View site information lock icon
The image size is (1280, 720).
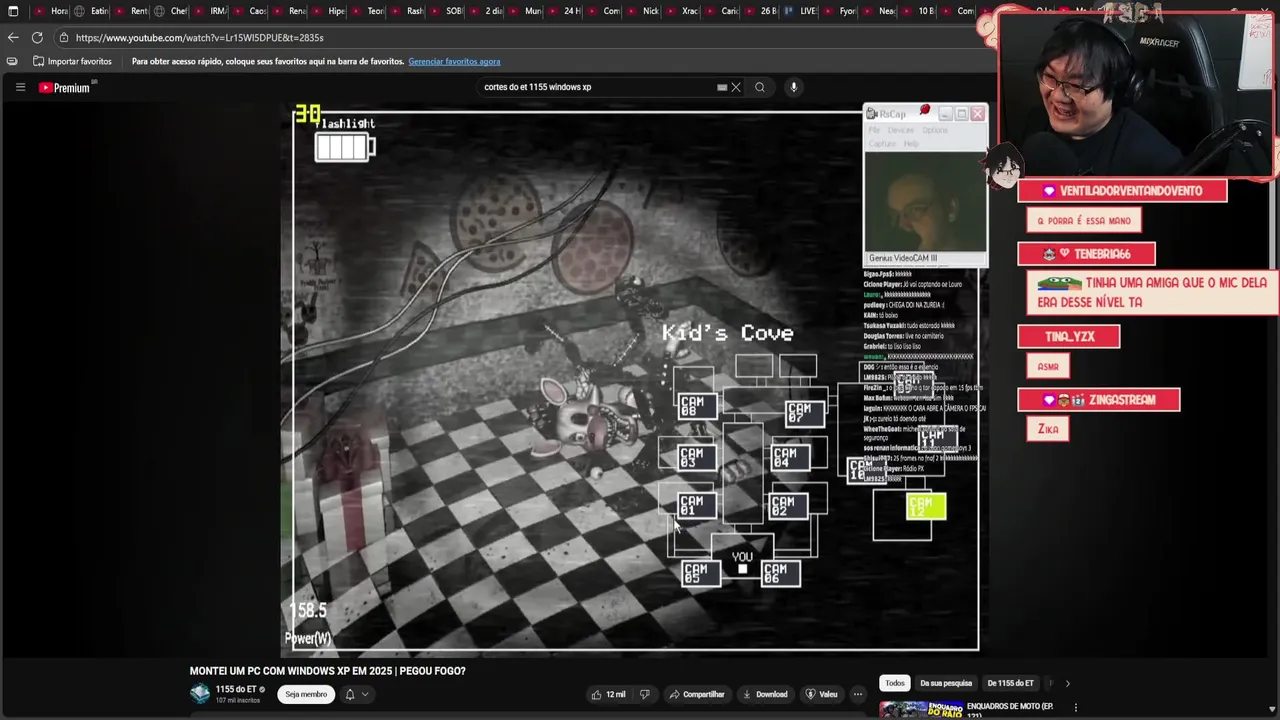point(63,37)
